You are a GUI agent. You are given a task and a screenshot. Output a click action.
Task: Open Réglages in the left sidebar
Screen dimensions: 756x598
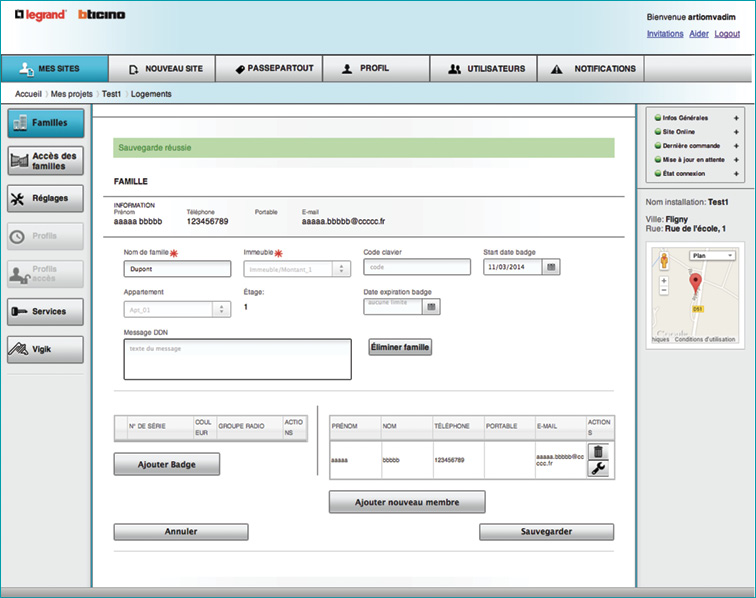coord(45,199)
